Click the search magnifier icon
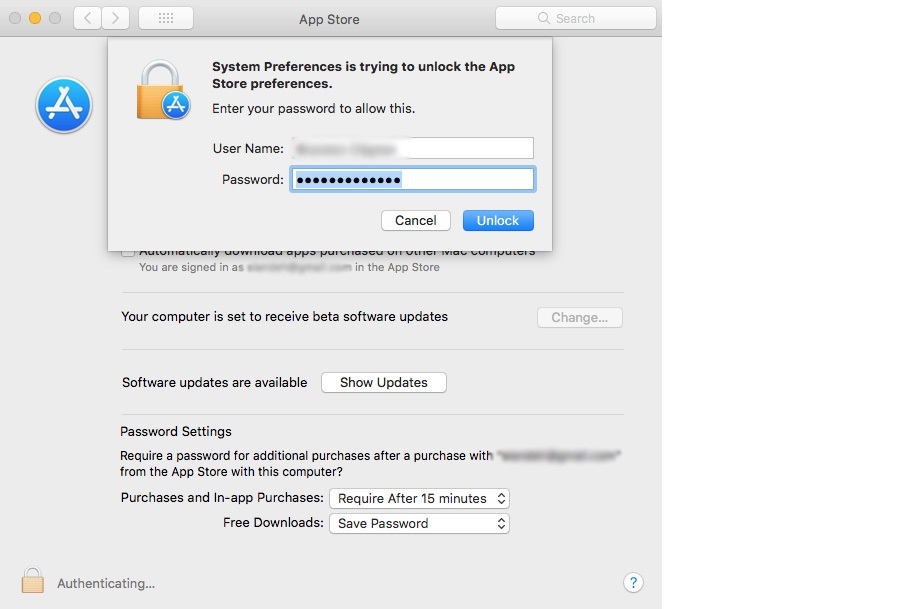905x609 pixels. coord(543,18)
